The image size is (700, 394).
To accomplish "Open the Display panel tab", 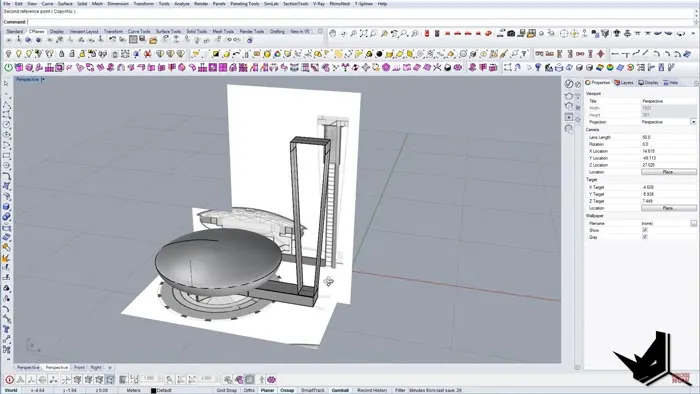I will [648, 83].
